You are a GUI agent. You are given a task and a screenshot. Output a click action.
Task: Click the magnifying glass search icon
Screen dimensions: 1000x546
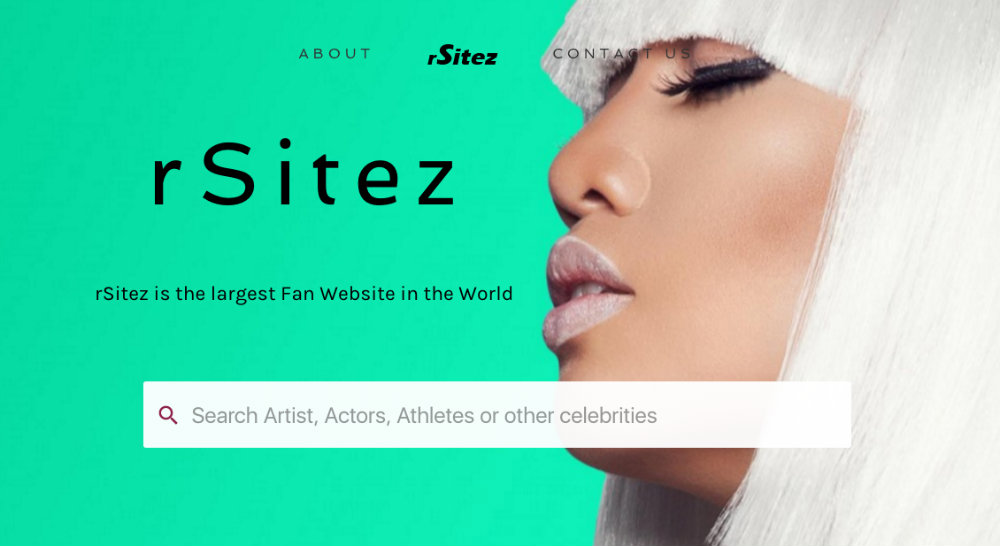tap(168, 415)
